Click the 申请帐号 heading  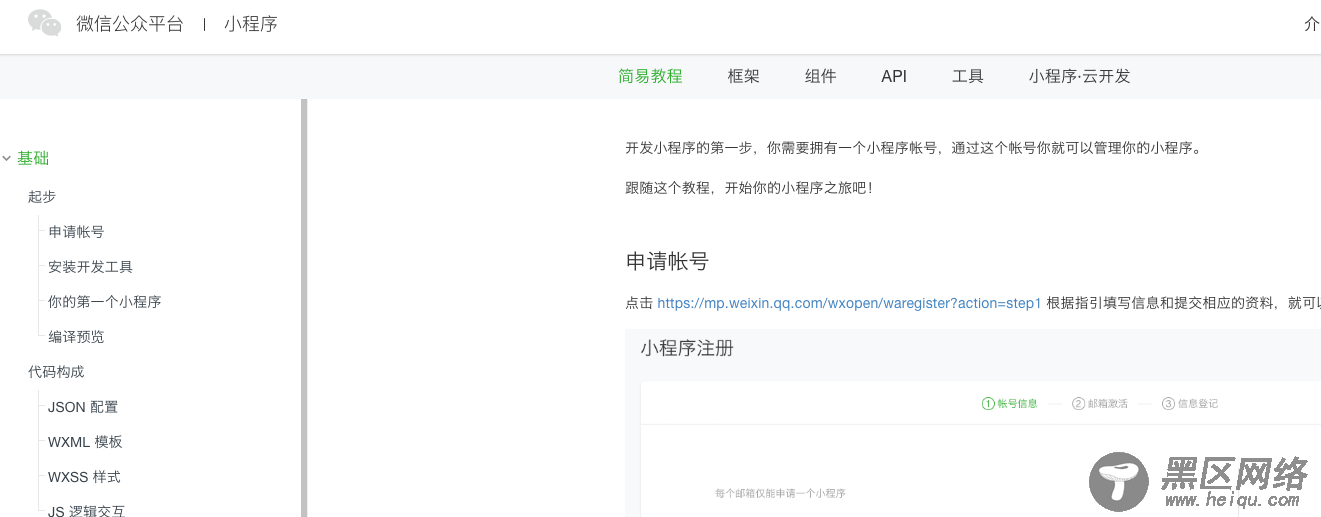[x=667, y=262]
